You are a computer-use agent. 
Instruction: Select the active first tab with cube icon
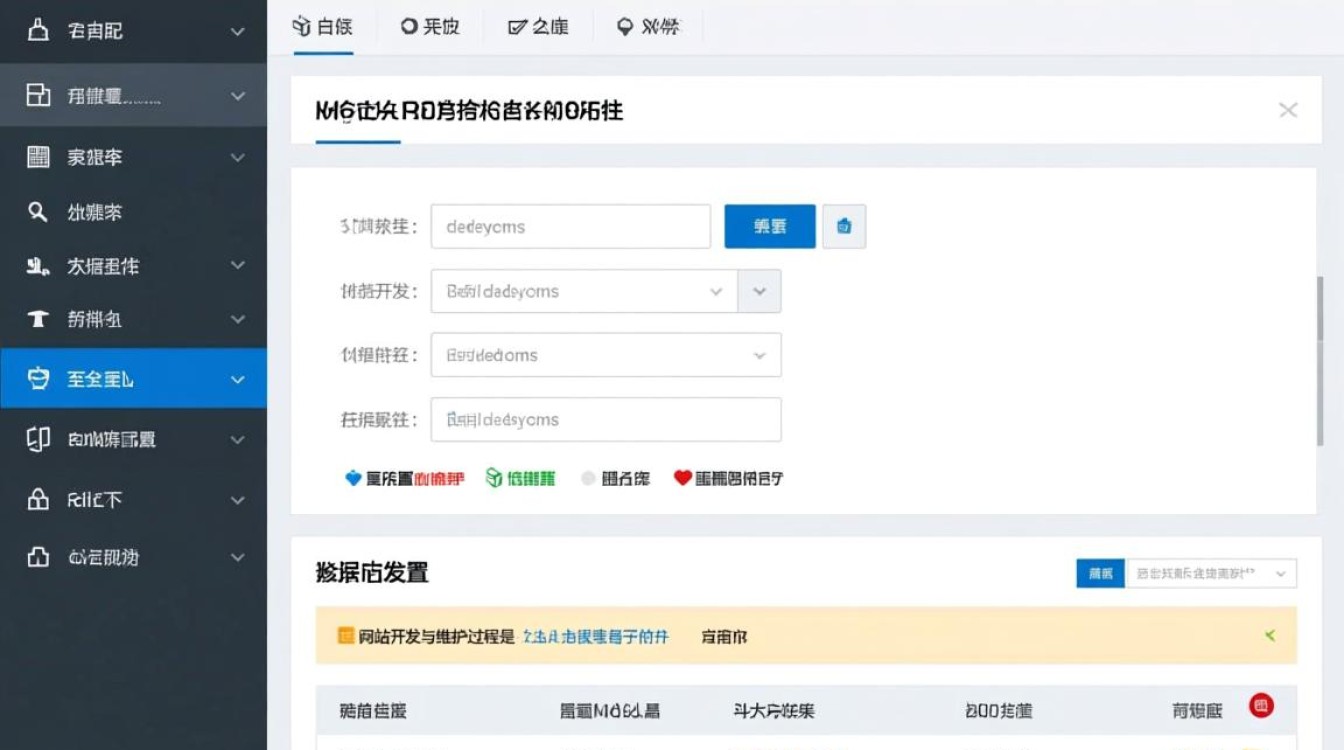322,27
